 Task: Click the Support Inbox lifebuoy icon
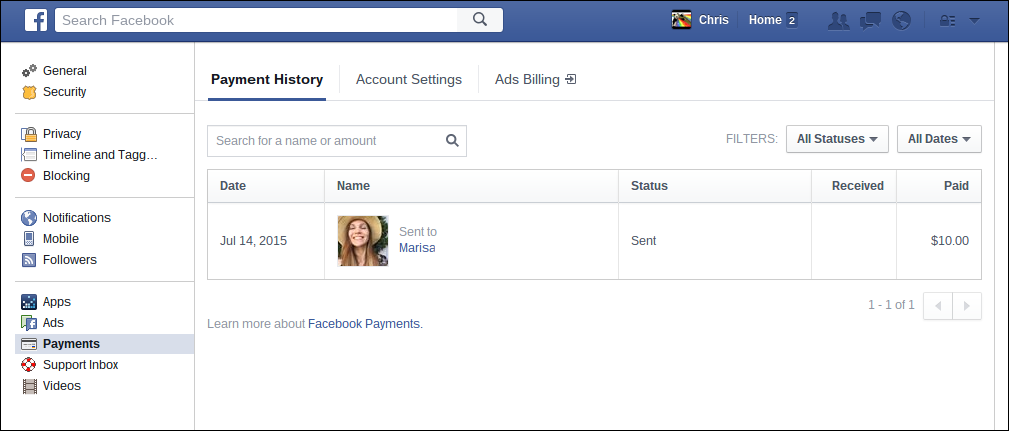pos(29,365)
